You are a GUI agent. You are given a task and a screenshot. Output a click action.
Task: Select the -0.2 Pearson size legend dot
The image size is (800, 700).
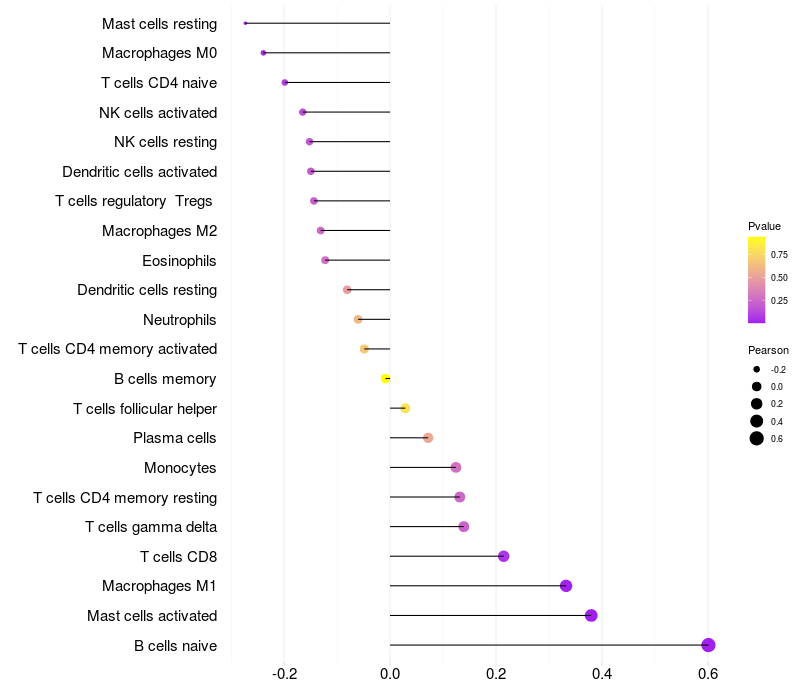tap(757, 369)
